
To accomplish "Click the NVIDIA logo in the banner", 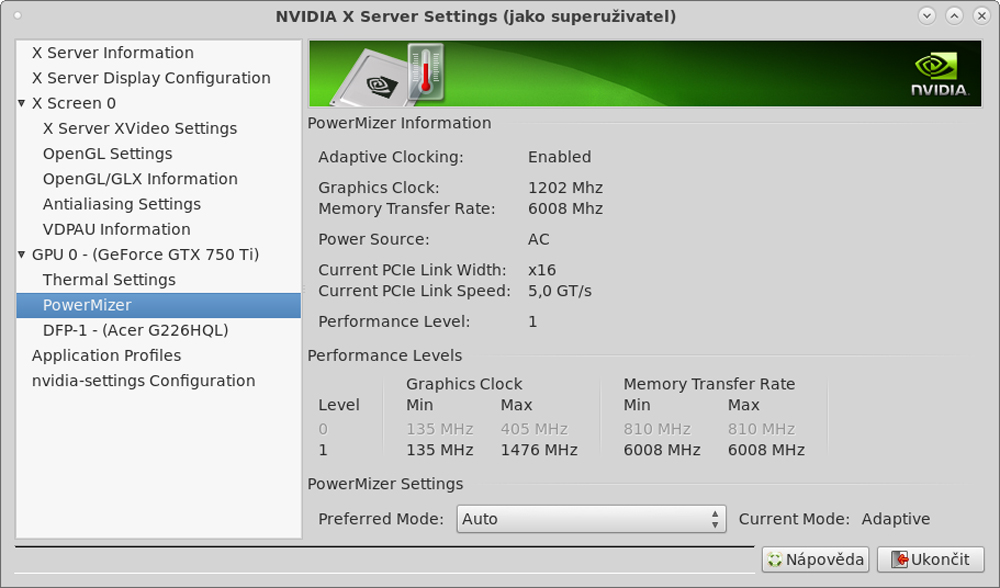I will (x=940, y=74).
